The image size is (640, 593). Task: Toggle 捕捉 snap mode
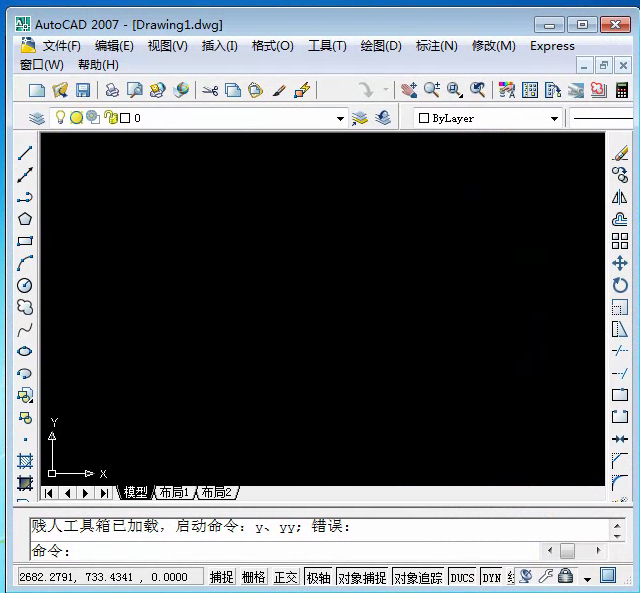[x=222, y=577]
